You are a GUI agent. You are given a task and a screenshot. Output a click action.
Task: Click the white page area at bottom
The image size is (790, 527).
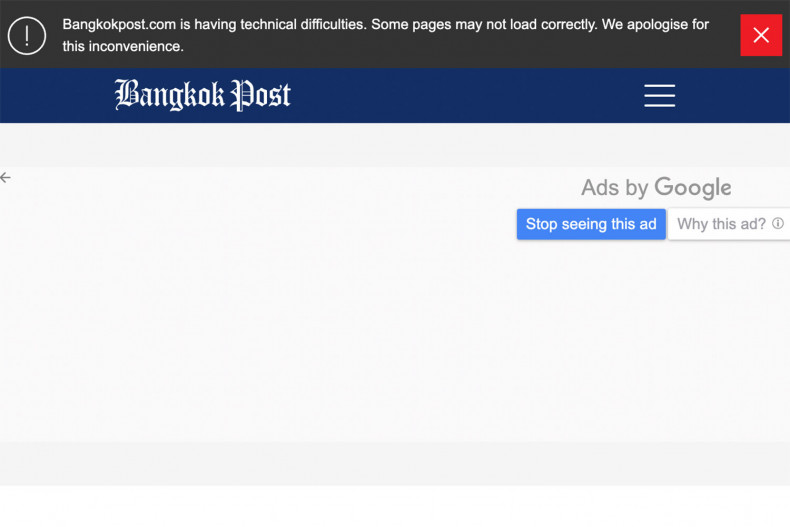pyautogui.click(x=395, y=507)
